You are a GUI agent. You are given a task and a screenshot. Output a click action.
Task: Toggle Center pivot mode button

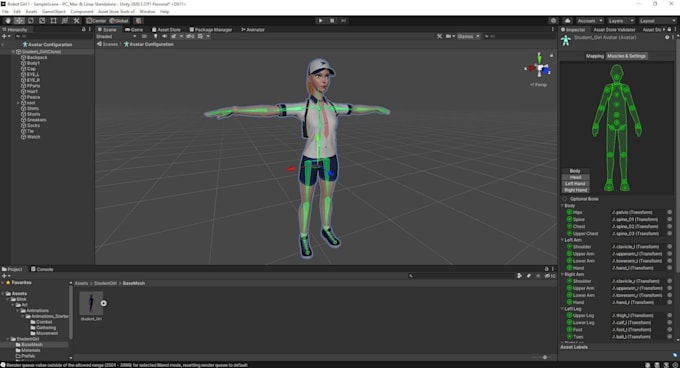point(96,21)
